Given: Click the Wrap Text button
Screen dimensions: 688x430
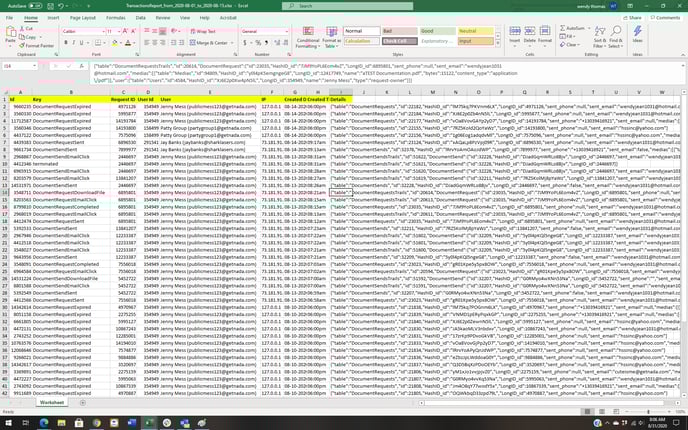Looking at the screenshot, I should click(x=205, y=31).
